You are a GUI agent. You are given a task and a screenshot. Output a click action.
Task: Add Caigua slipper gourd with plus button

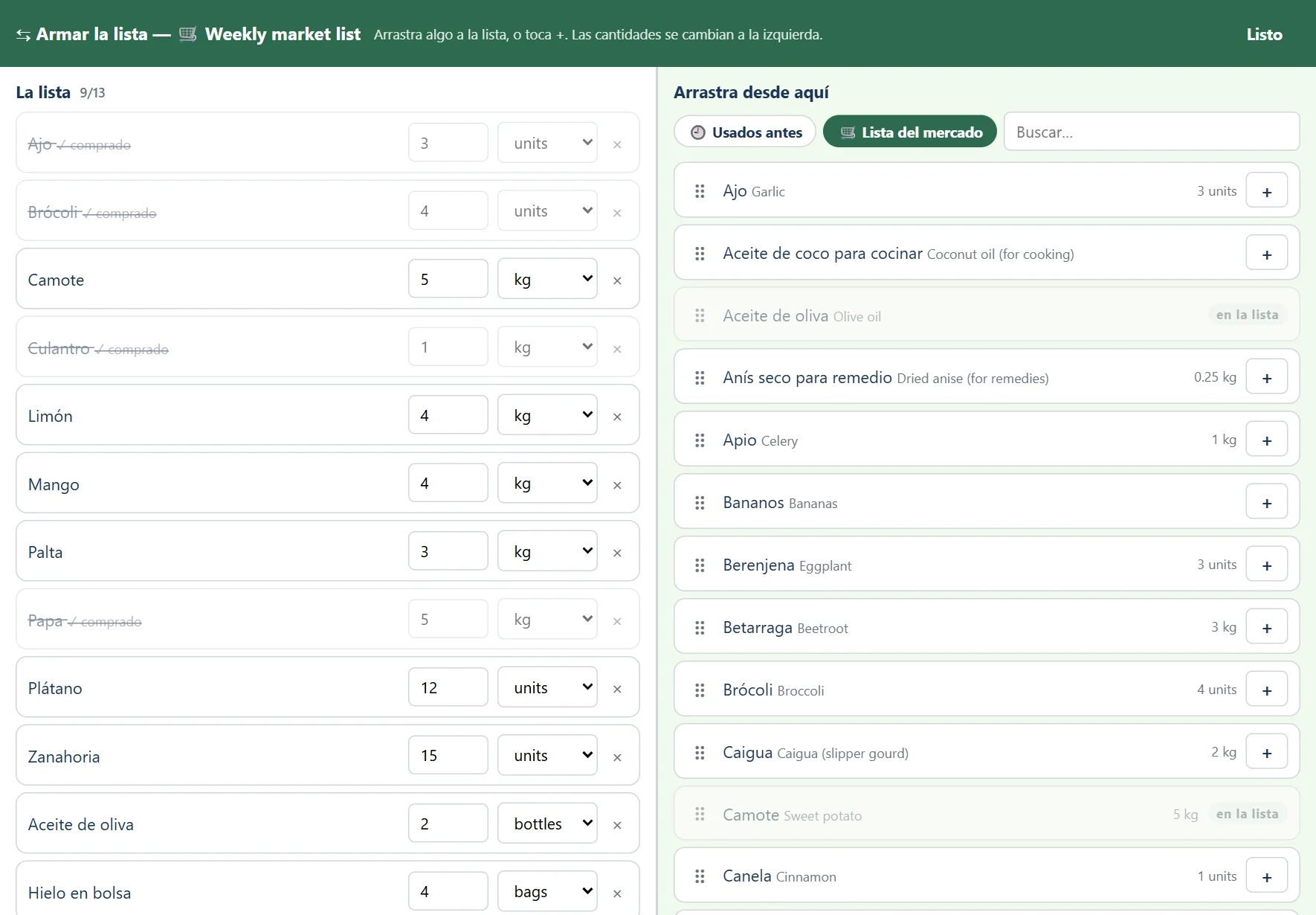click(1267, 753)
